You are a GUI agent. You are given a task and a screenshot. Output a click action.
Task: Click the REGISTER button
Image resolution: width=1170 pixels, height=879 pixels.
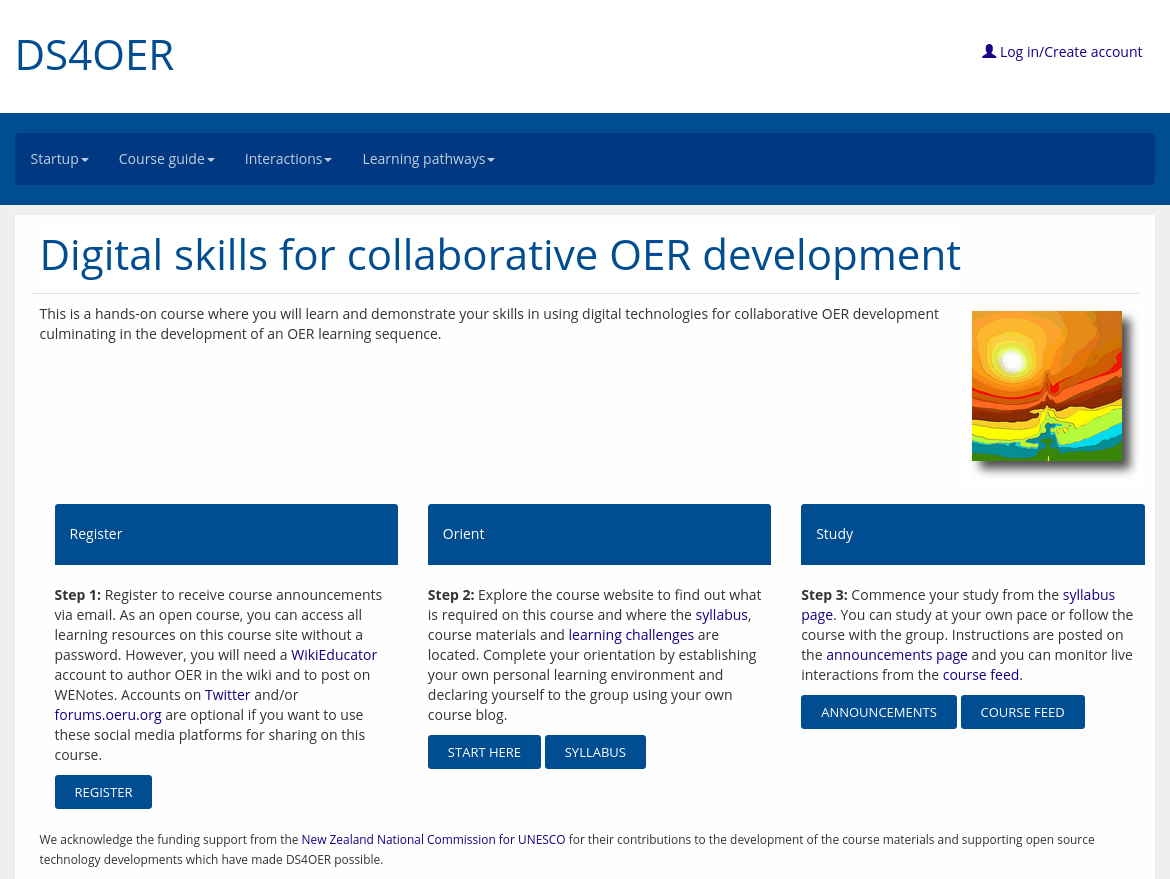(x=103, y=792)
